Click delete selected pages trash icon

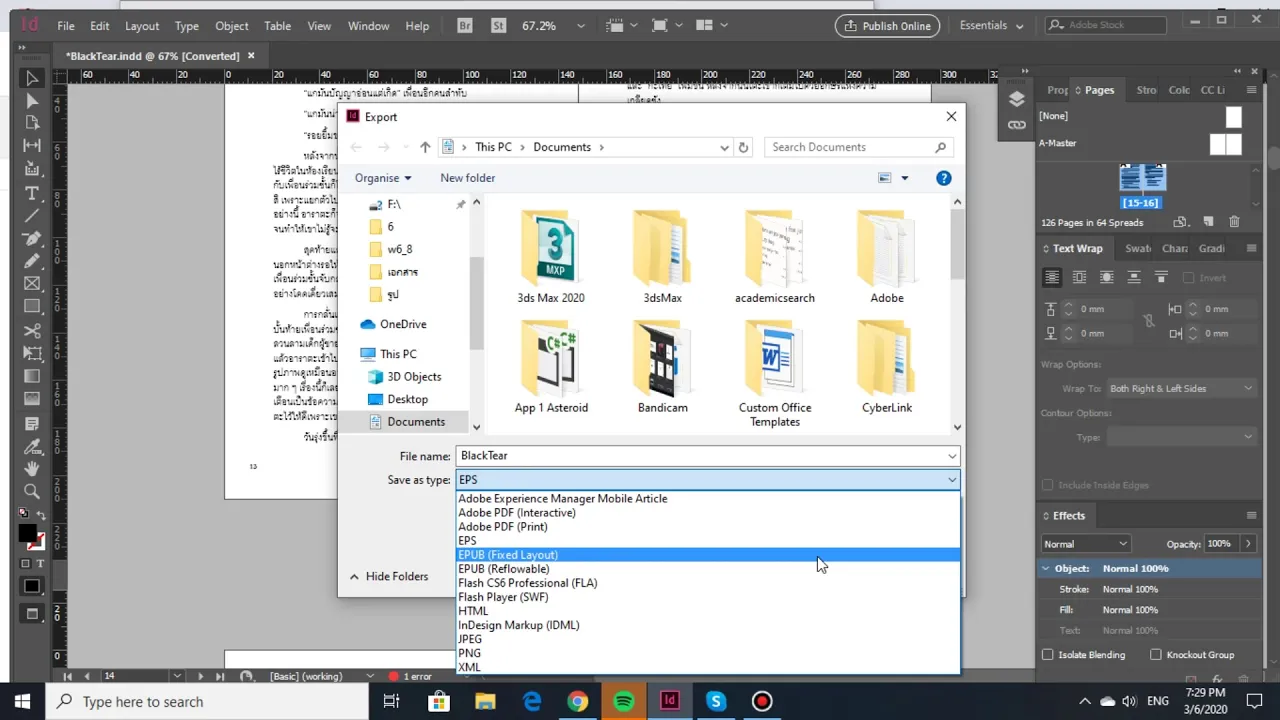(x=1234, y=222)
